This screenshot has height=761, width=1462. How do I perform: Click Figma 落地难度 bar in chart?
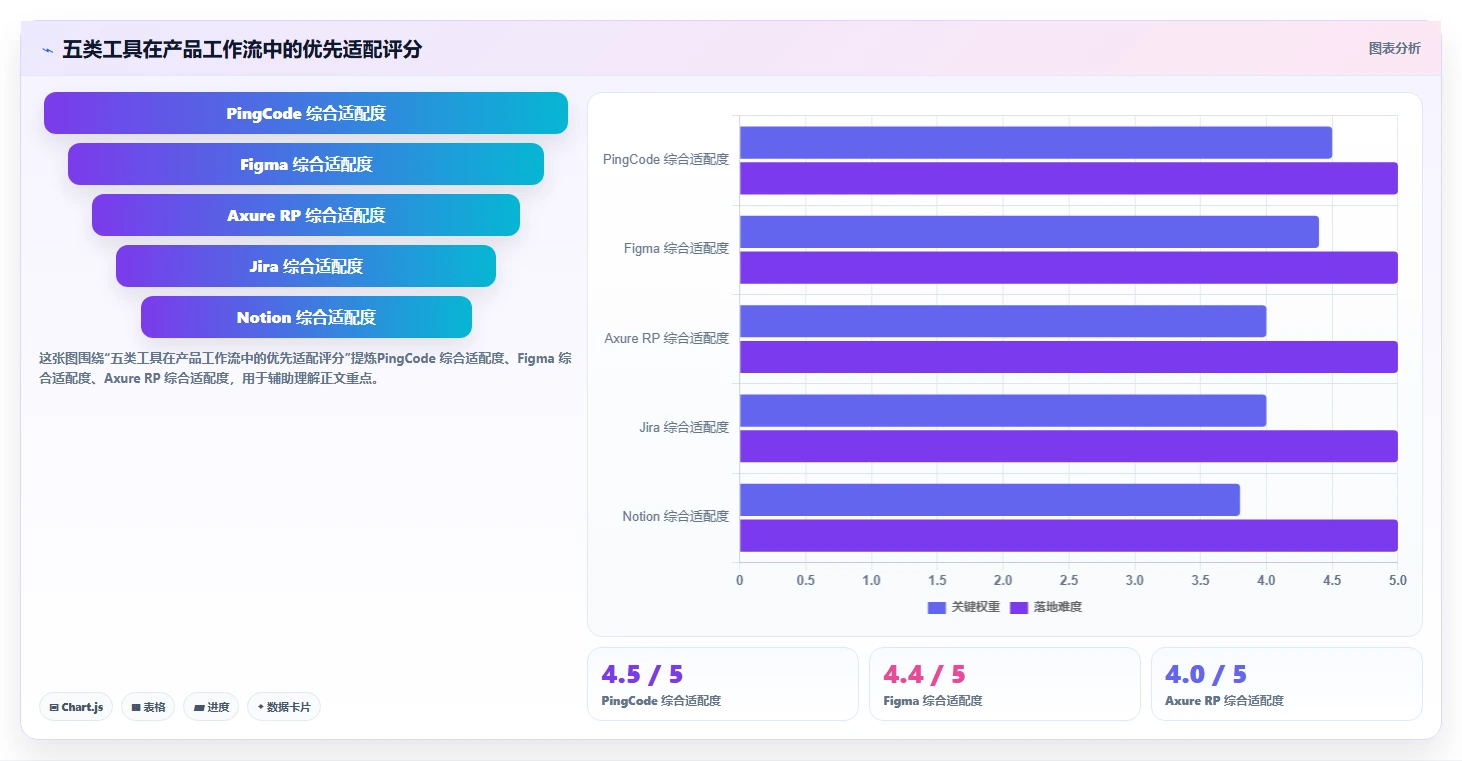point(1069,267)
